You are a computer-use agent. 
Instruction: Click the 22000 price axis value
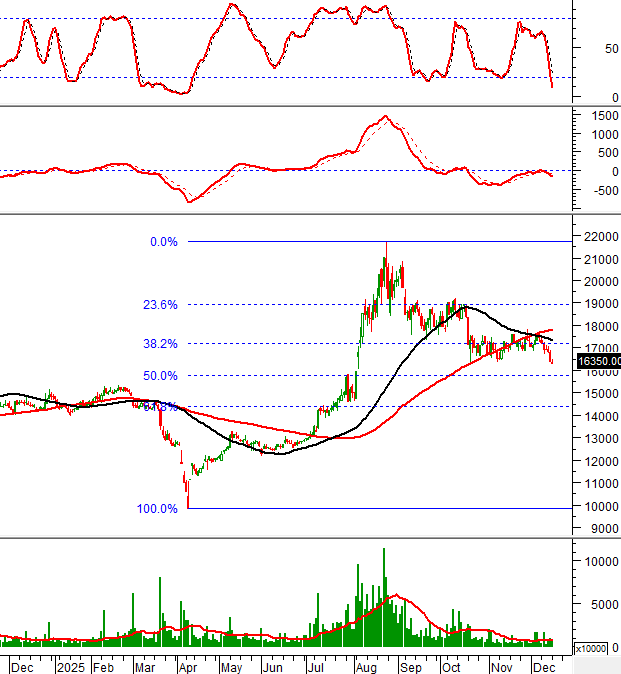[x=600, y=237]
